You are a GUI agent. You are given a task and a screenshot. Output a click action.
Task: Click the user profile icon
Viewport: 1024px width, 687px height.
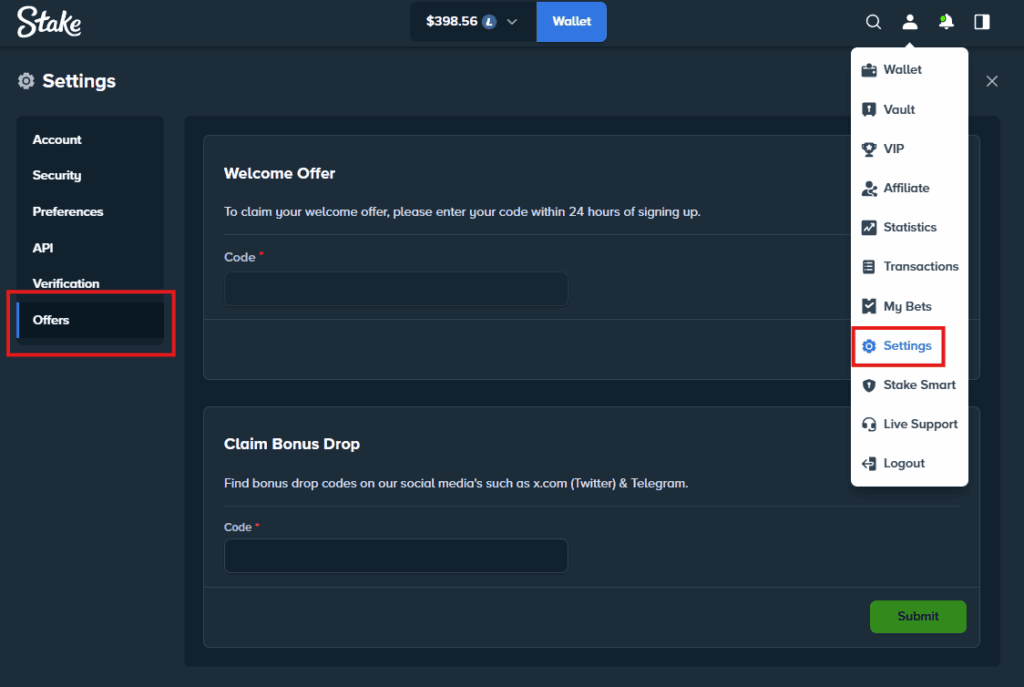click(909, 22)
